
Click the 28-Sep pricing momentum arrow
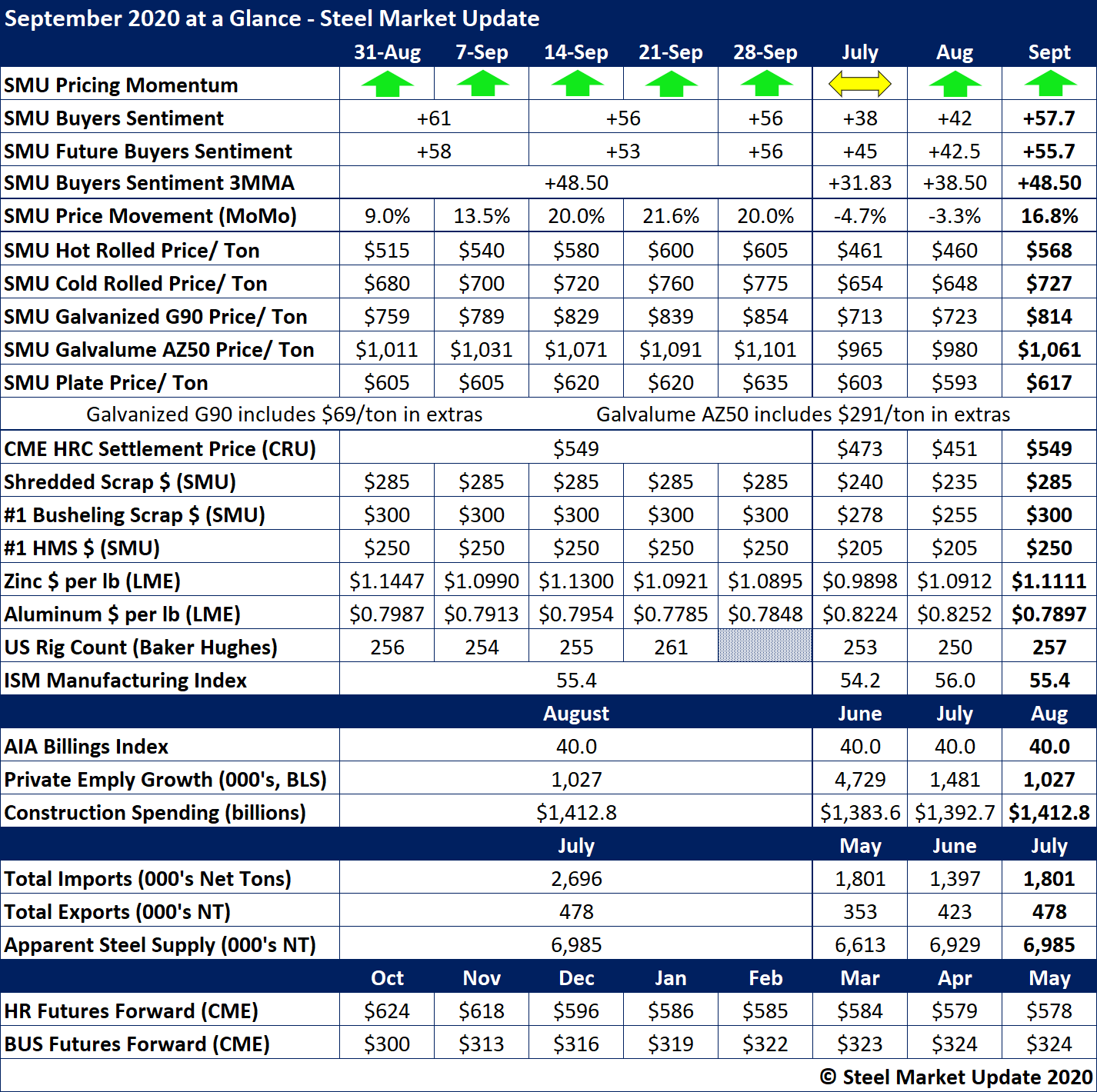coord(765,84)
